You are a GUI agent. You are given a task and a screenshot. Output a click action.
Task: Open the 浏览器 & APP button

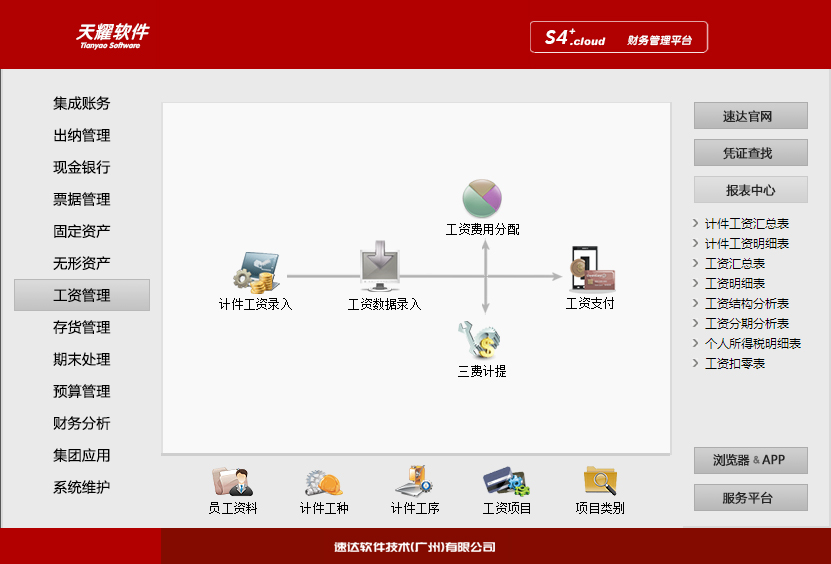click(750, 460)
